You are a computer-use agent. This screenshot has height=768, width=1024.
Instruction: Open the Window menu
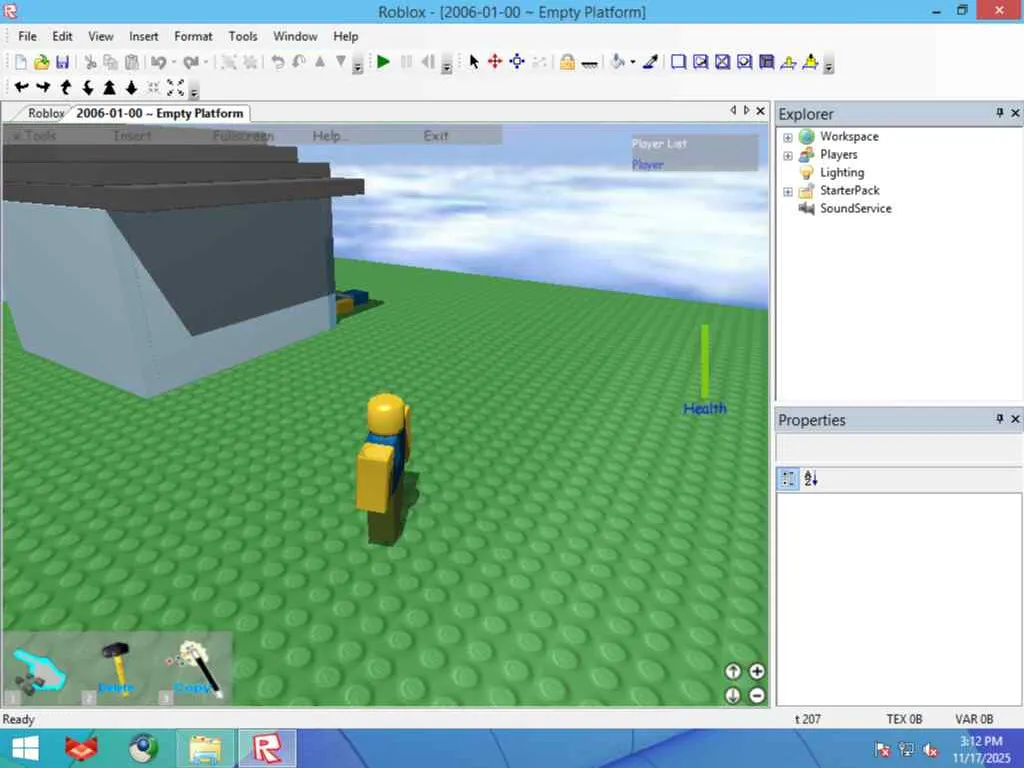tap(295, 37)
